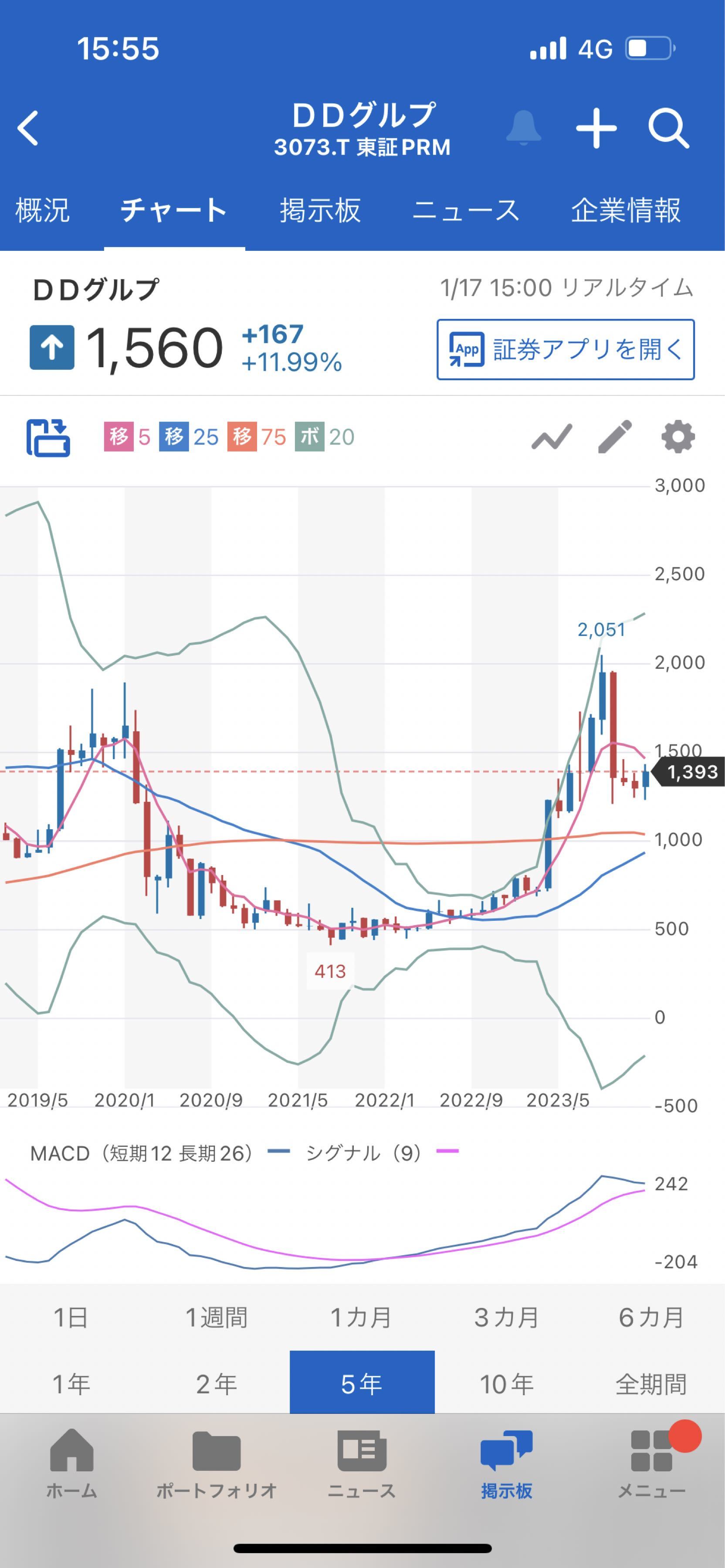The width and height of the screenshot is (725, 1568).
Task: Tap the chart save folder icon
Action: (48, 437)
